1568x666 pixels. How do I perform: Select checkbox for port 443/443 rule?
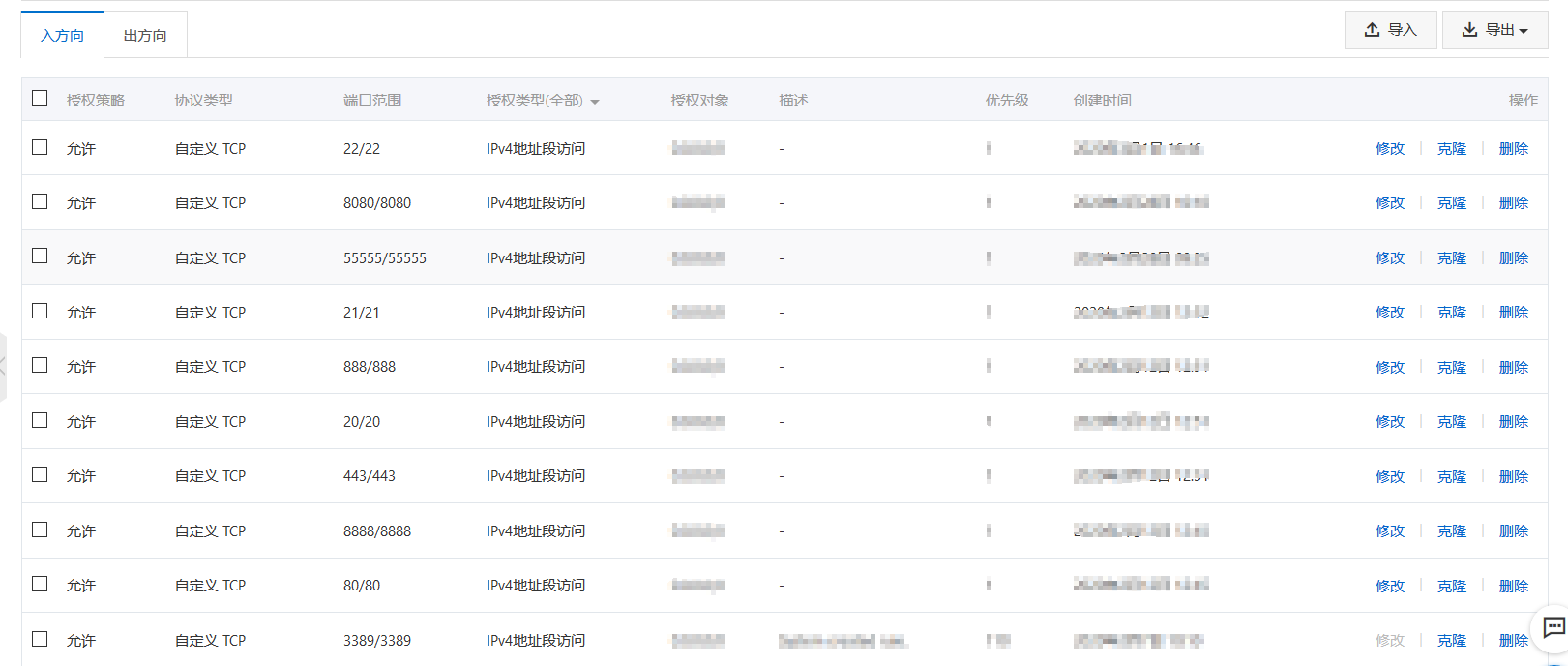point(40,474)
